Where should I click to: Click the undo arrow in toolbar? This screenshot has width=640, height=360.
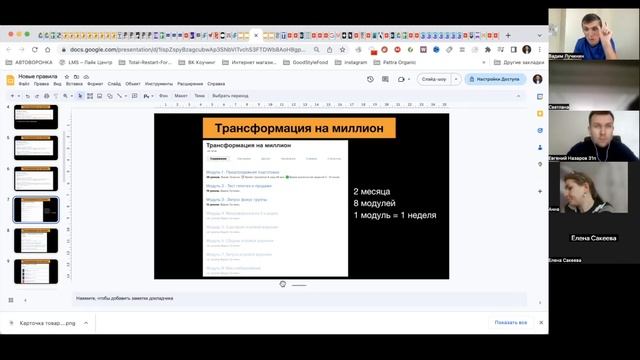pos(27,96)
